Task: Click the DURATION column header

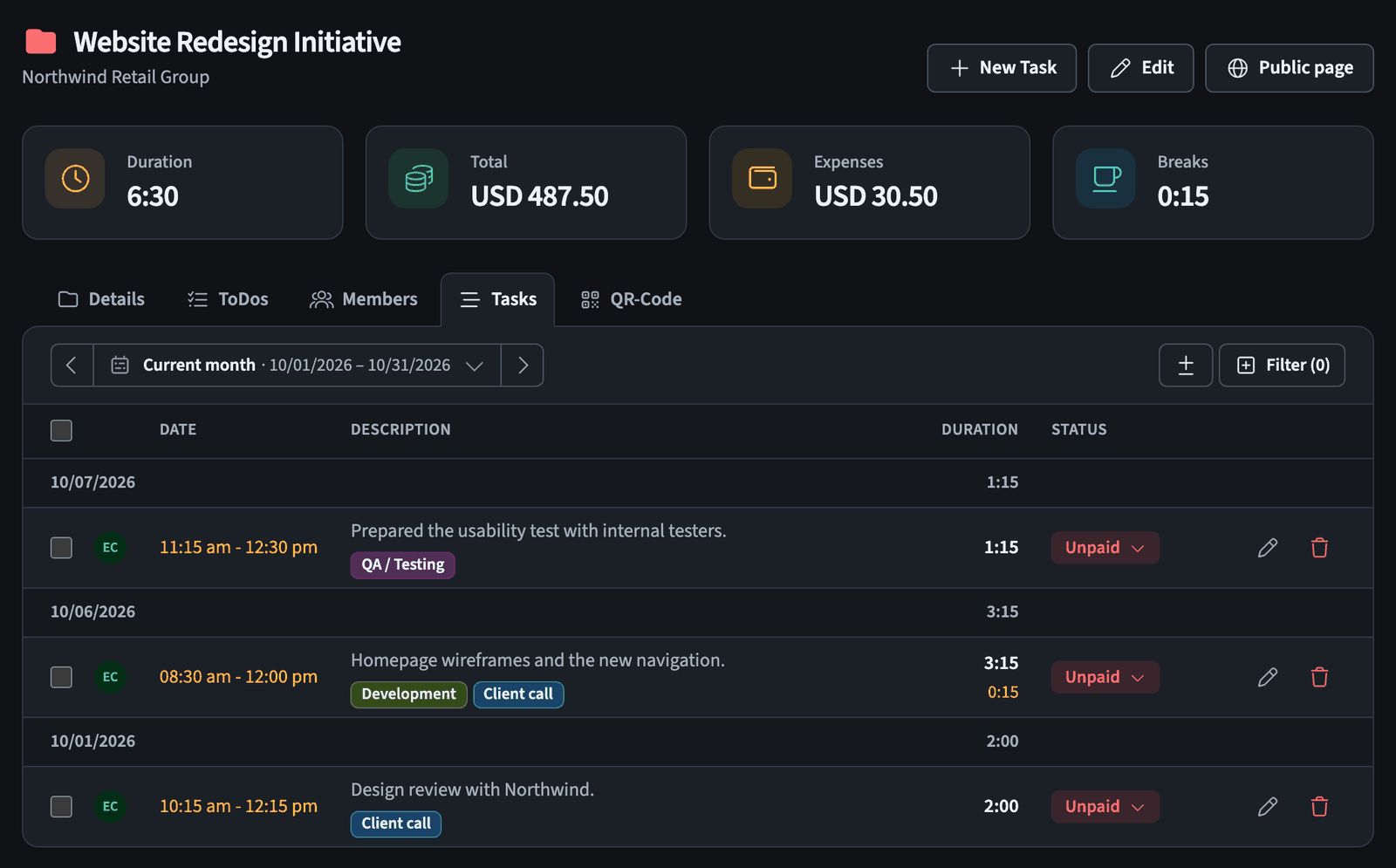Action: (980, 429)
